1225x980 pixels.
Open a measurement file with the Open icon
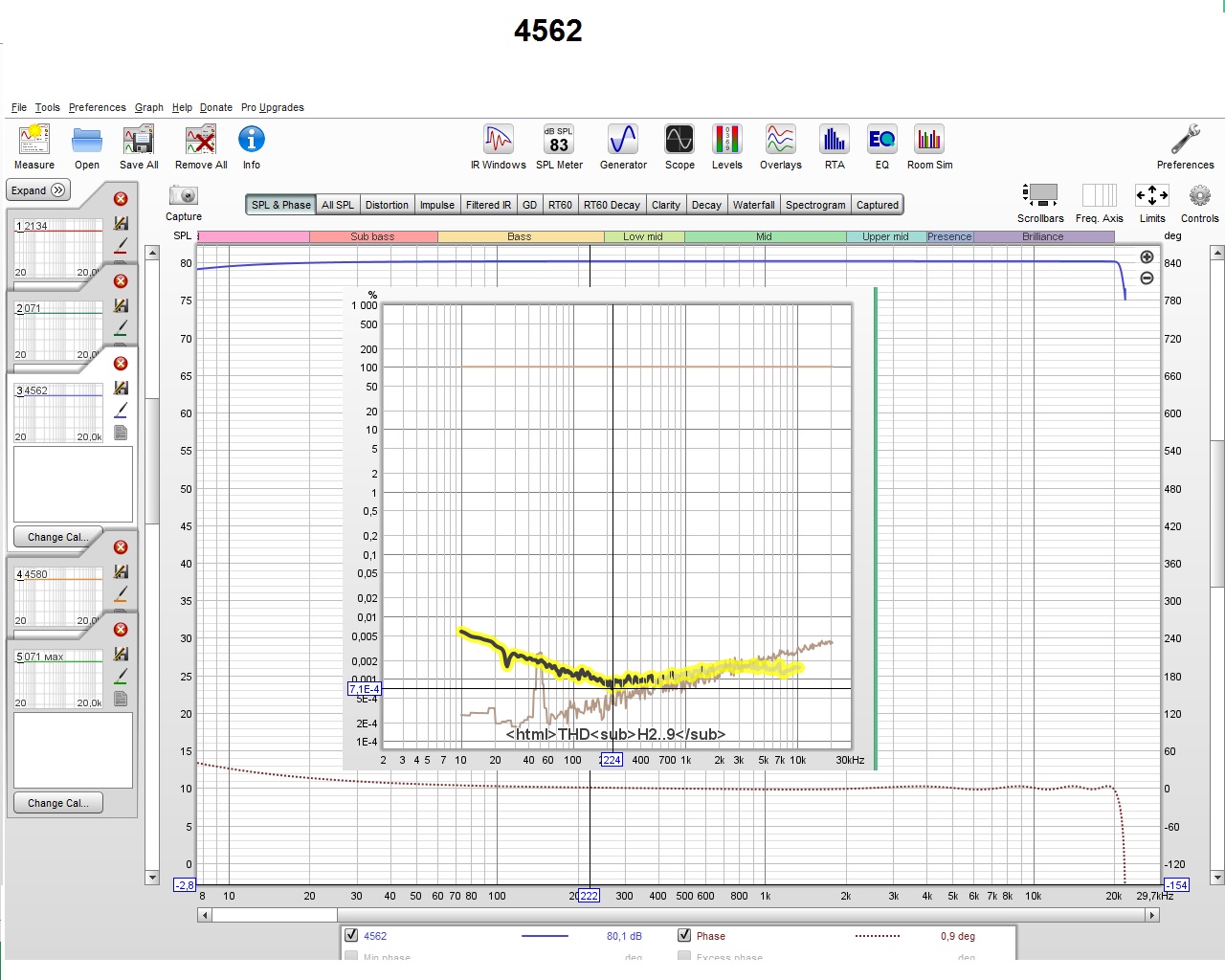tap(87, 140)
